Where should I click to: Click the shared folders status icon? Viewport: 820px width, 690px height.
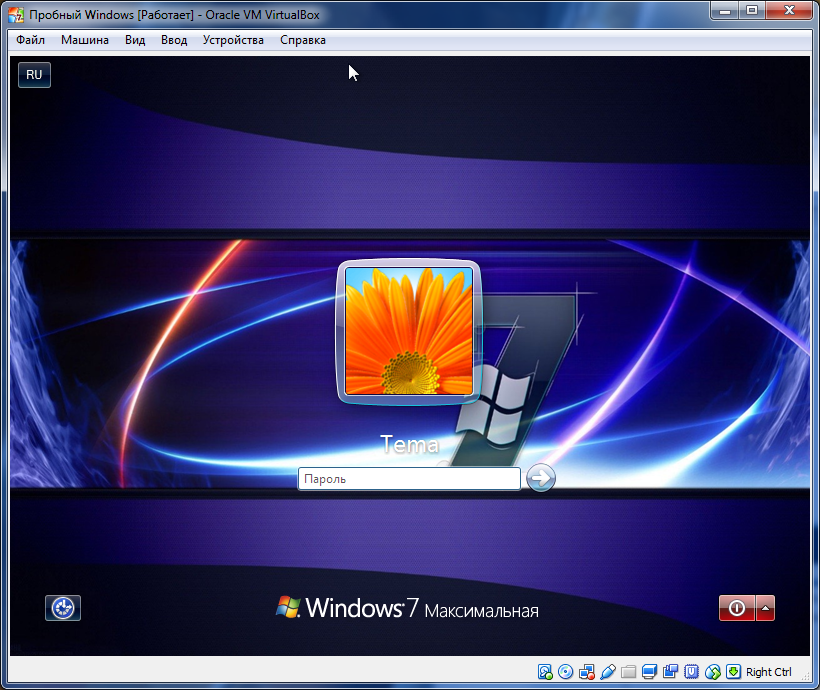pos(630,672)
